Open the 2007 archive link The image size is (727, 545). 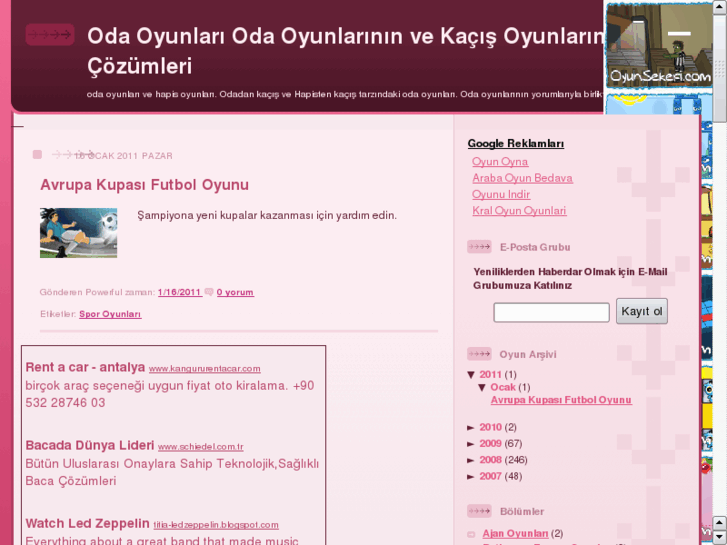[x=491, y=476]
